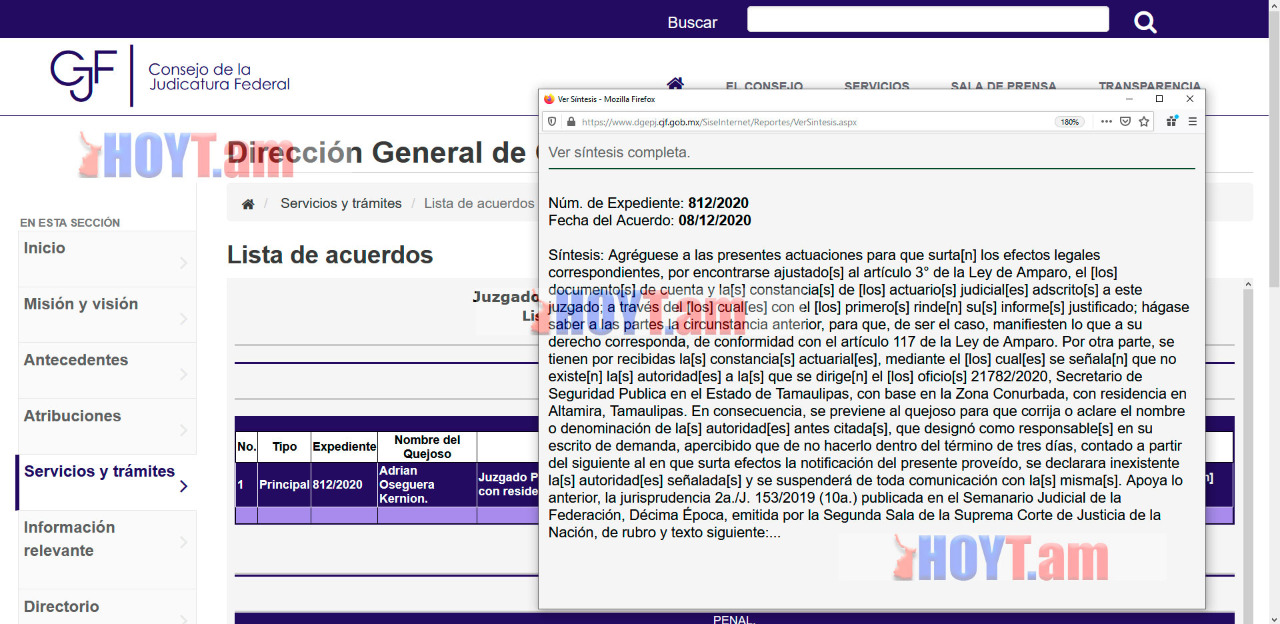This screenshot has width=1280, height=624.
Task: Expand the Inicio sidebar item
Action: click(183, 263)
